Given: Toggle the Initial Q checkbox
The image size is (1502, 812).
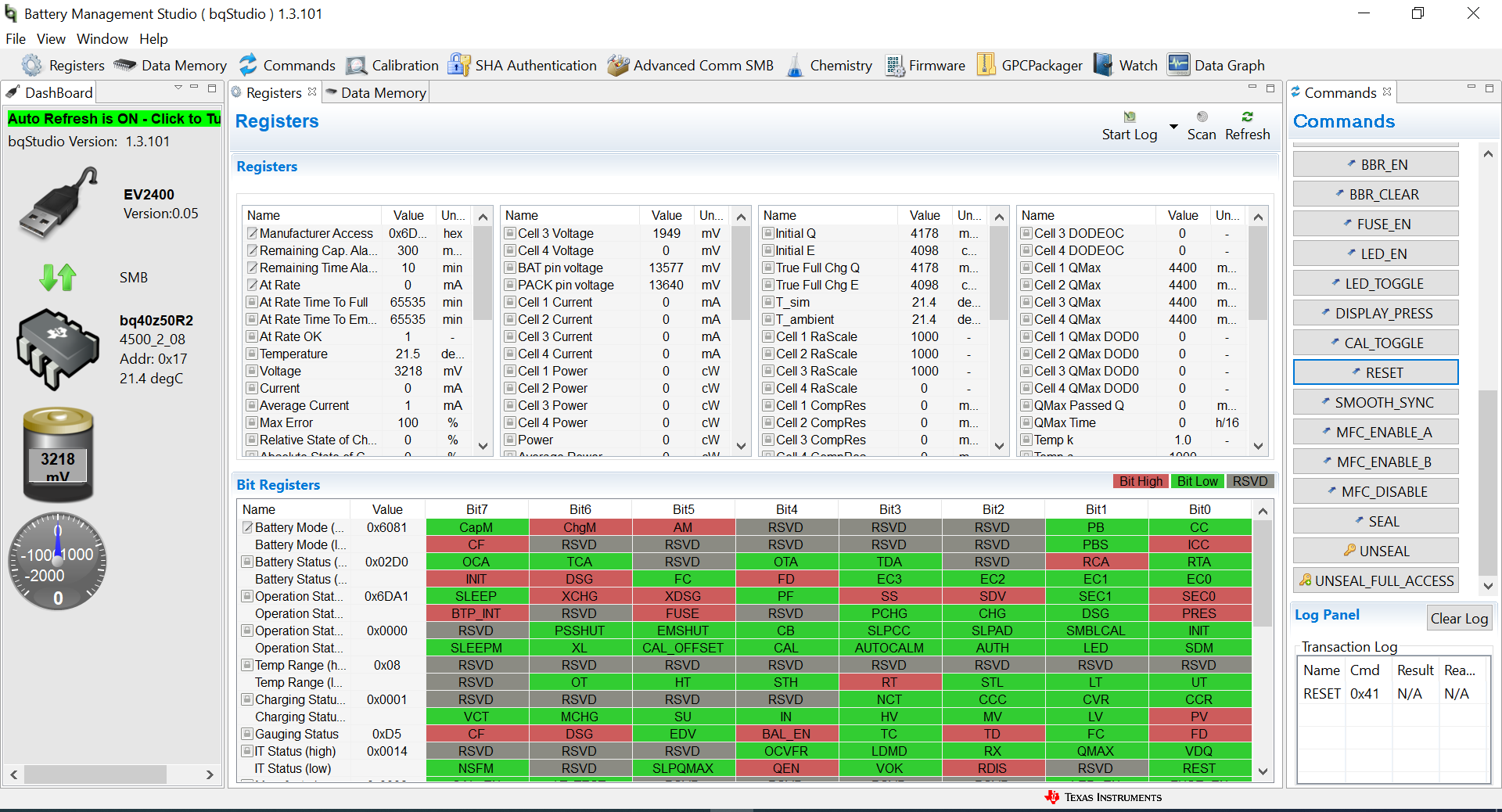Looking at the screenshot, I should [x=768, y=233].
